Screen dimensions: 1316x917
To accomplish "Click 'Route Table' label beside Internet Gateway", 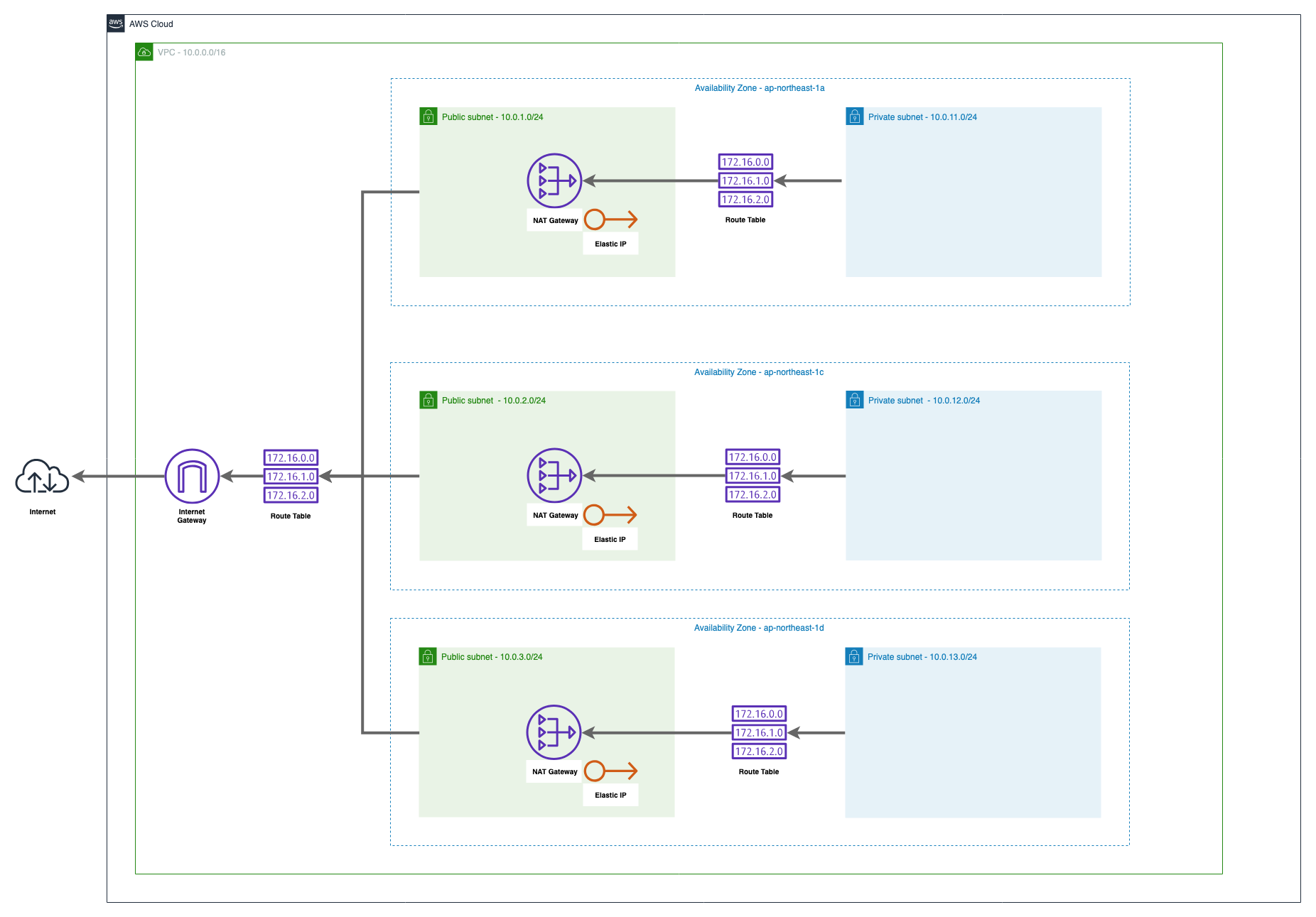I will pyautogui.click(x=291, y=516).
